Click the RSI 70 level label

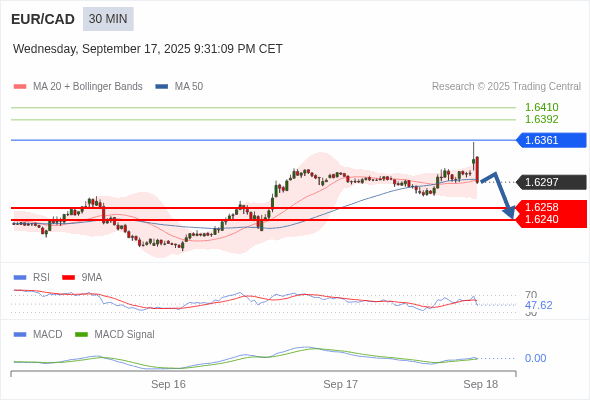[x=531, y=294]
